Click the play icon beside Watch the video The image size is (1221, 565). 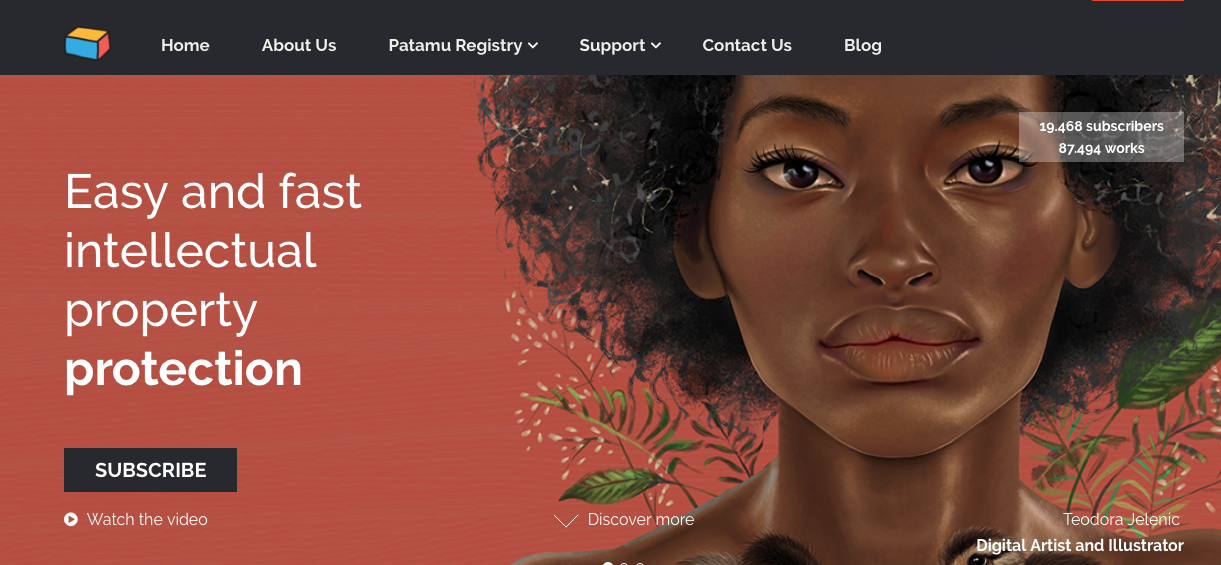click(71, 519)
